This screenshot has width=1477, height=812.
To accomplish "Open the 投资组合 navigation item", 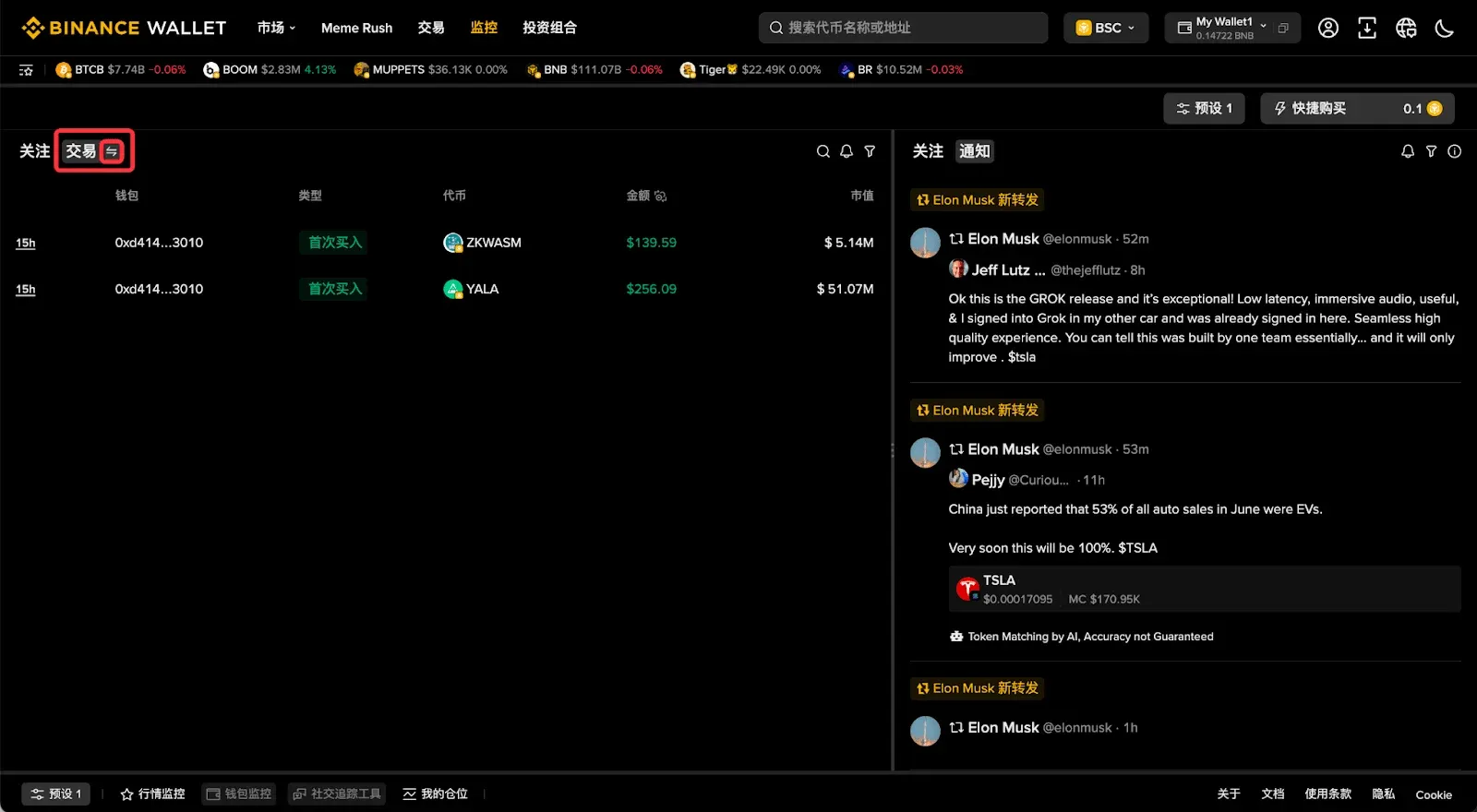I will [549, 28].
